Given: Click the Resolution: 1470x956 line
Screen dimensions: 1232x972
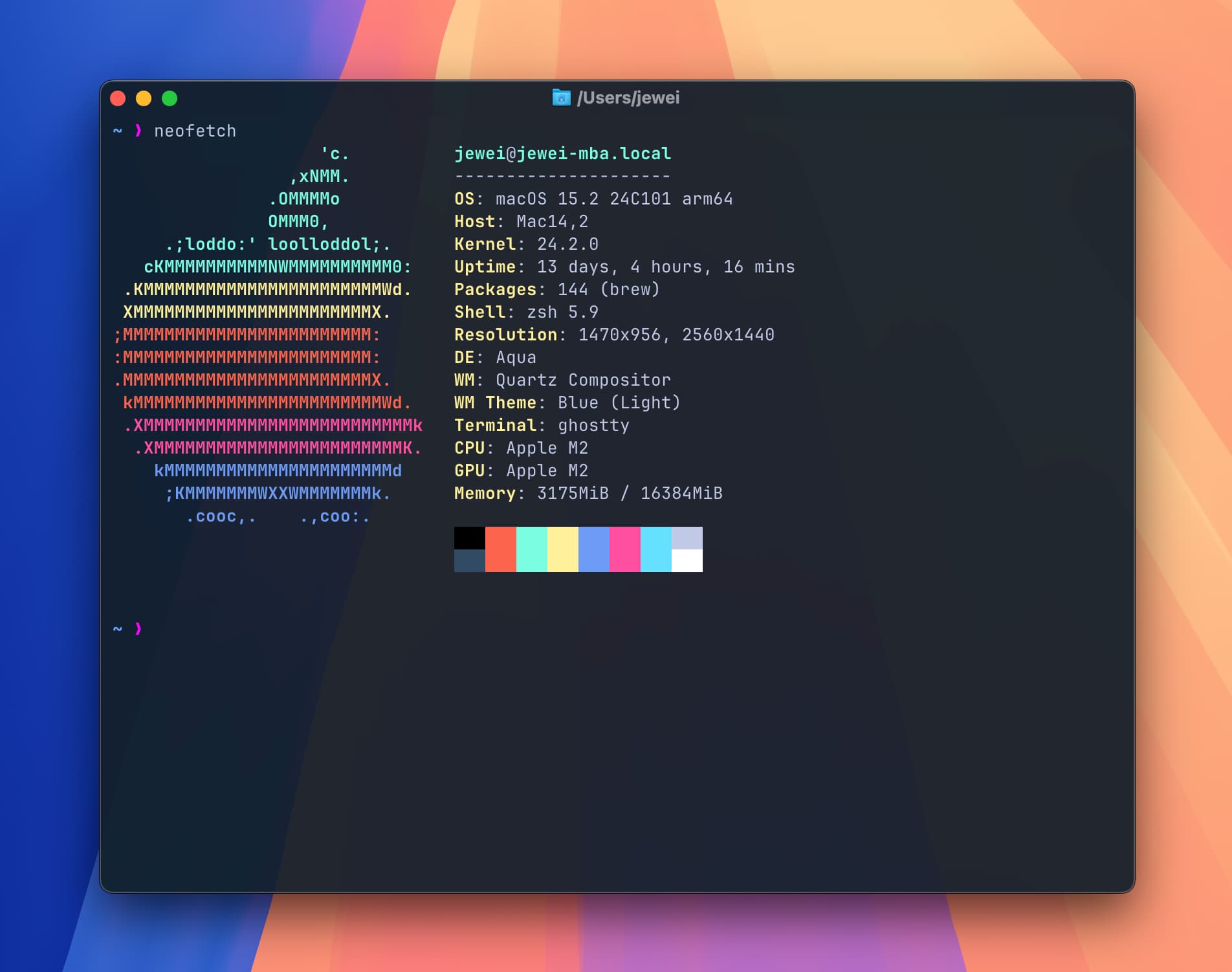Looking at the screenshot, I should click(614, 335).
